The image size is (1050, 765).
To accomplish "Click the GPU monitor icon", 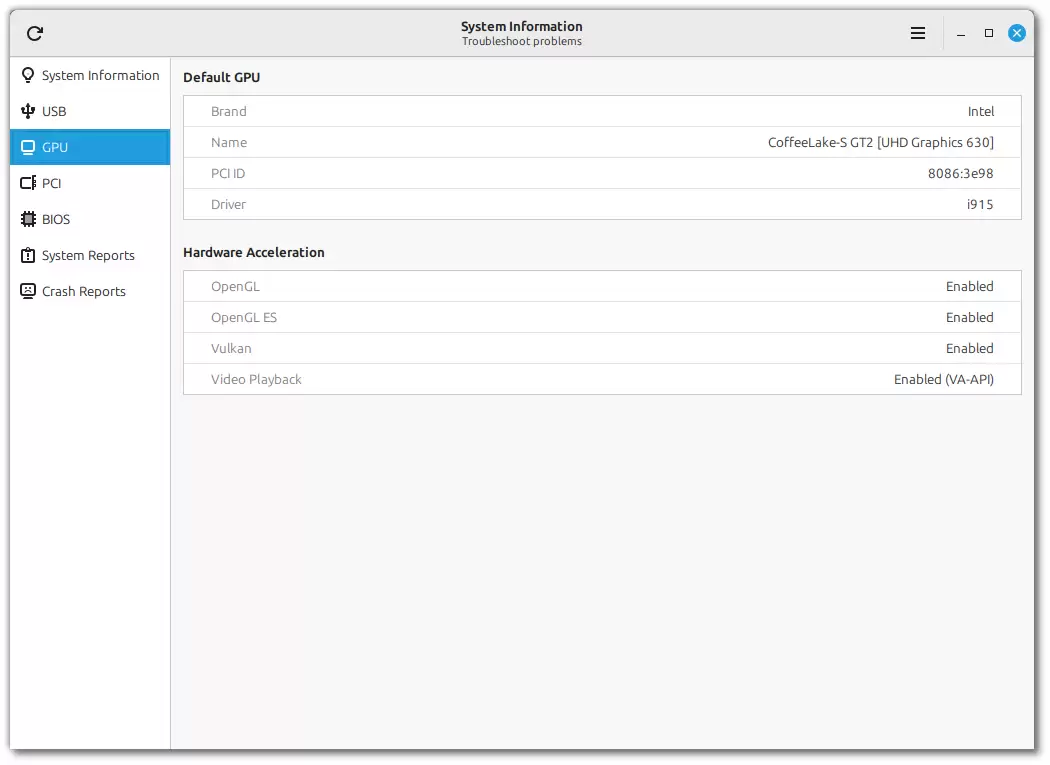I will pyautogui.click(x=28, y=147).
